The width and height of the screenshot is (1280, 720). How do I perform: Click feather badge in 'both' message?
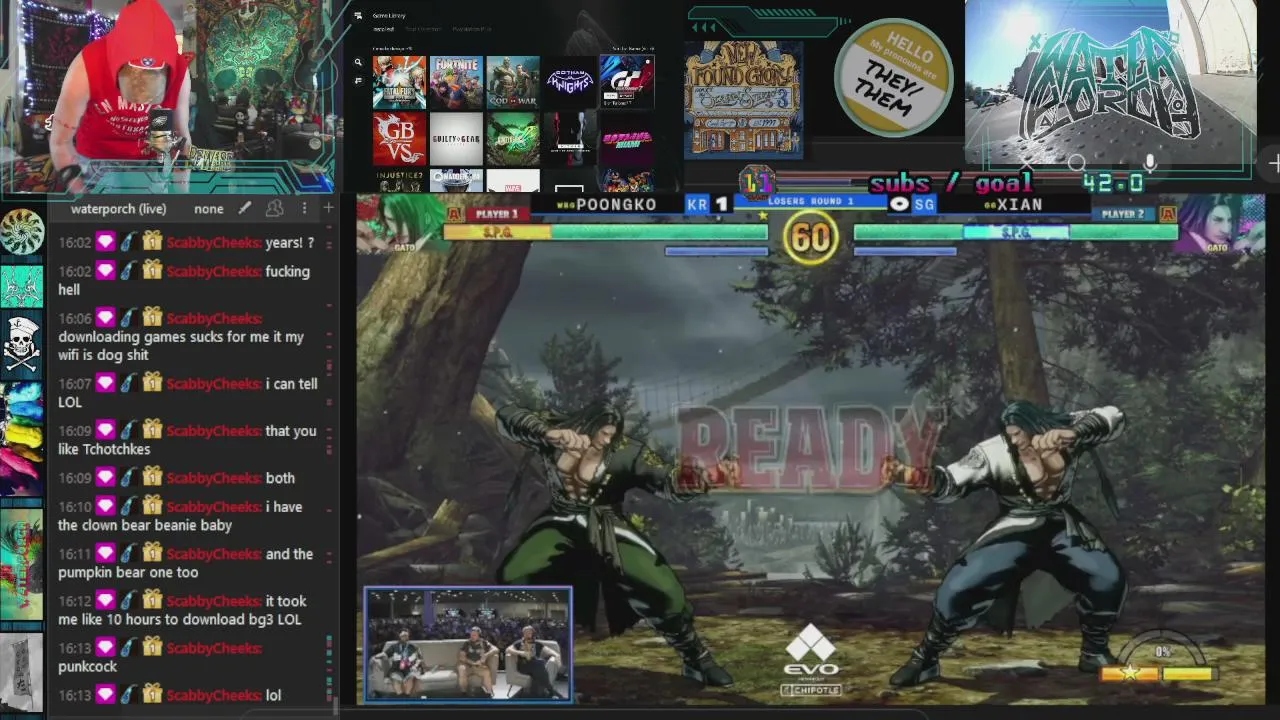128,478
